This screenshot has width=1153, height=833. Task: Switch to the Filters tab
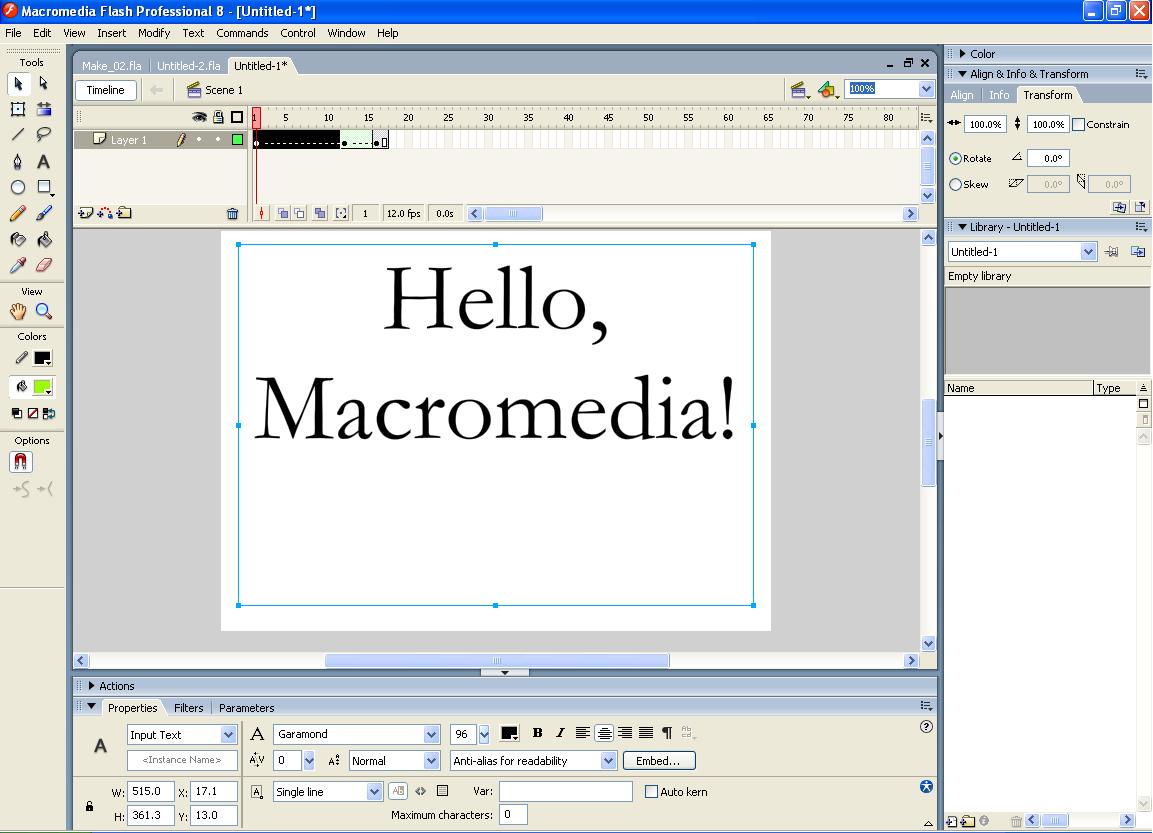coord(188,708)
